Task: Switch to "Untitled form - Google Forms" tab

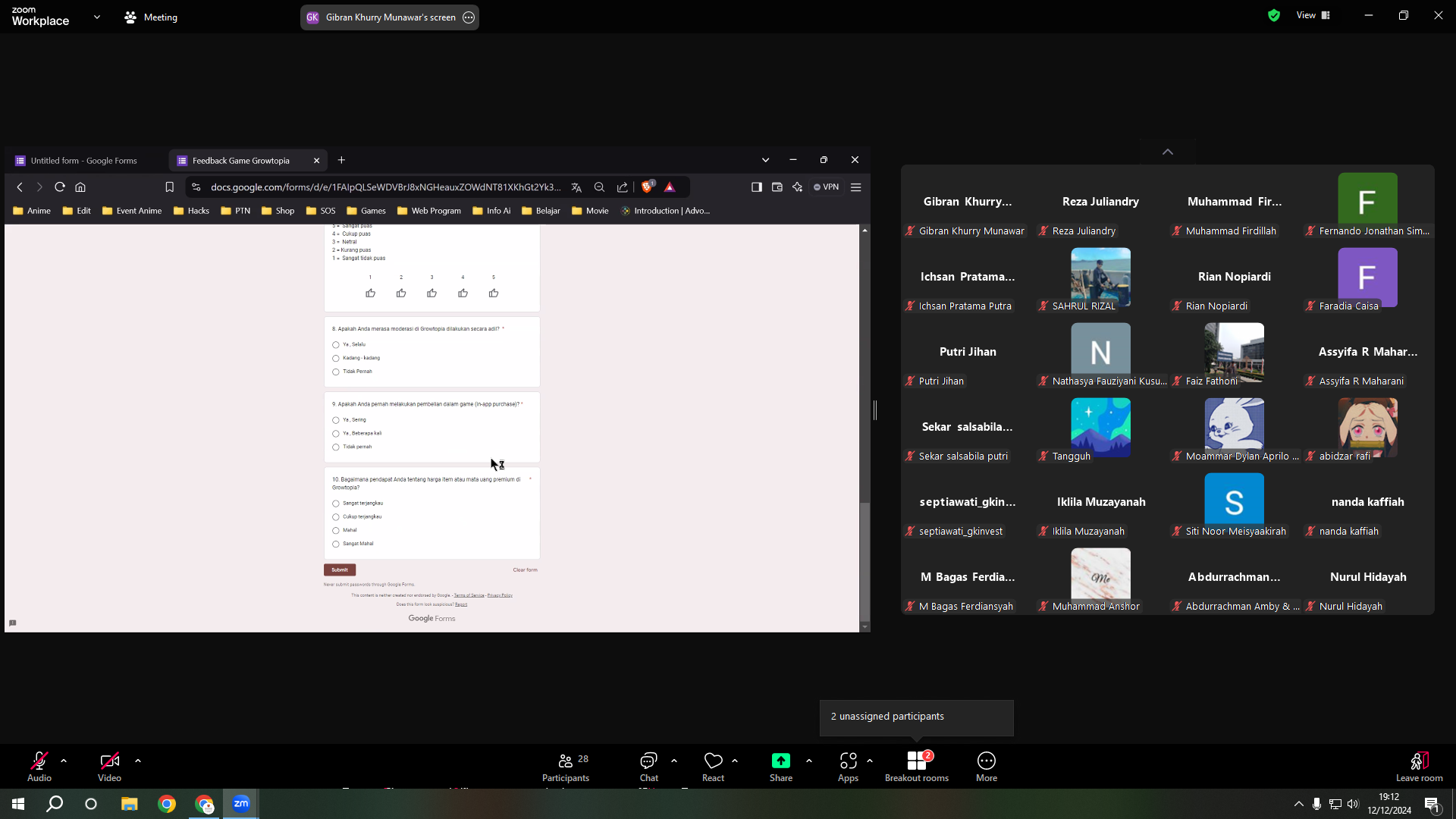Action: click(85, 161)
